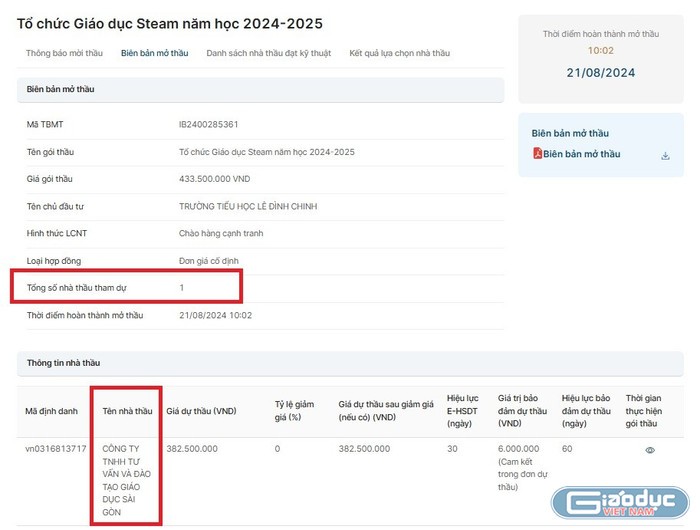Viewport: 700px width, 530px height.
Task: Click the page title Tổ chức Giáo dục Steam
Action: [170, 22]
